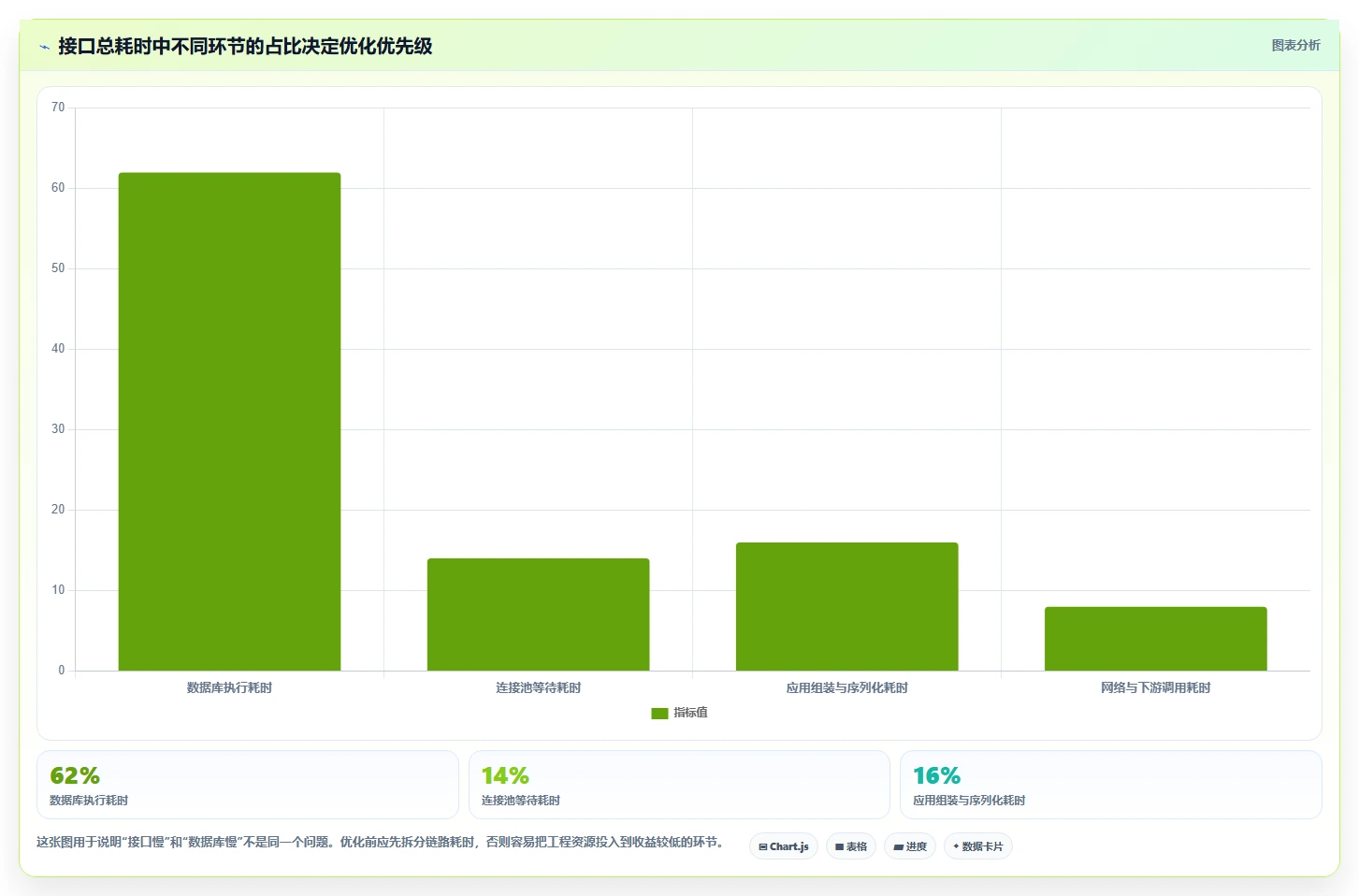Click the 应用组装与序列化耗时 bar
Image resolution: width=1359 pixels, height=896 pixels.
pyautogui.click(x=846, y=606)
